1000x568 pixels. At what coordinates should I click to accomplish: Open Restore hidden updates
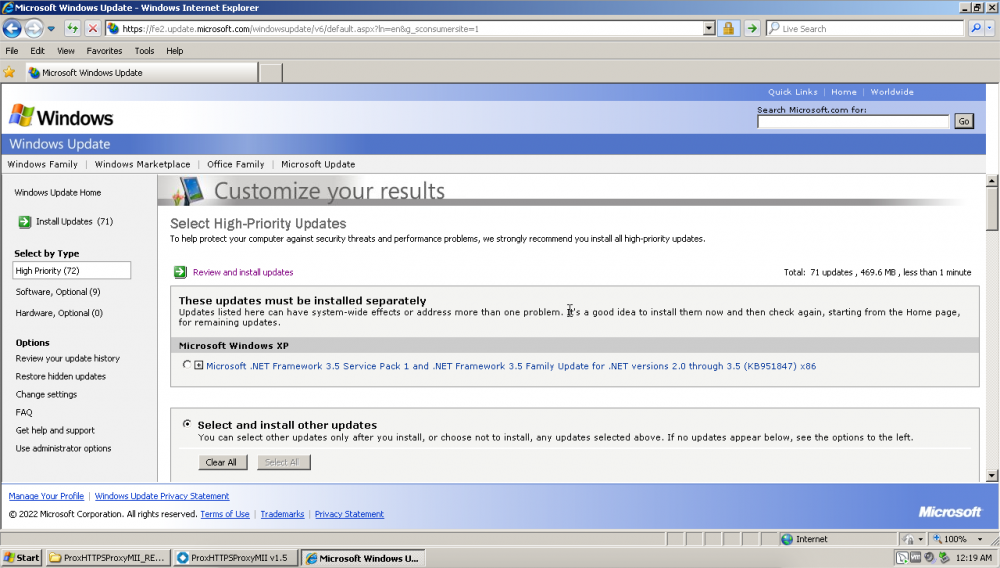coord(61,376)
